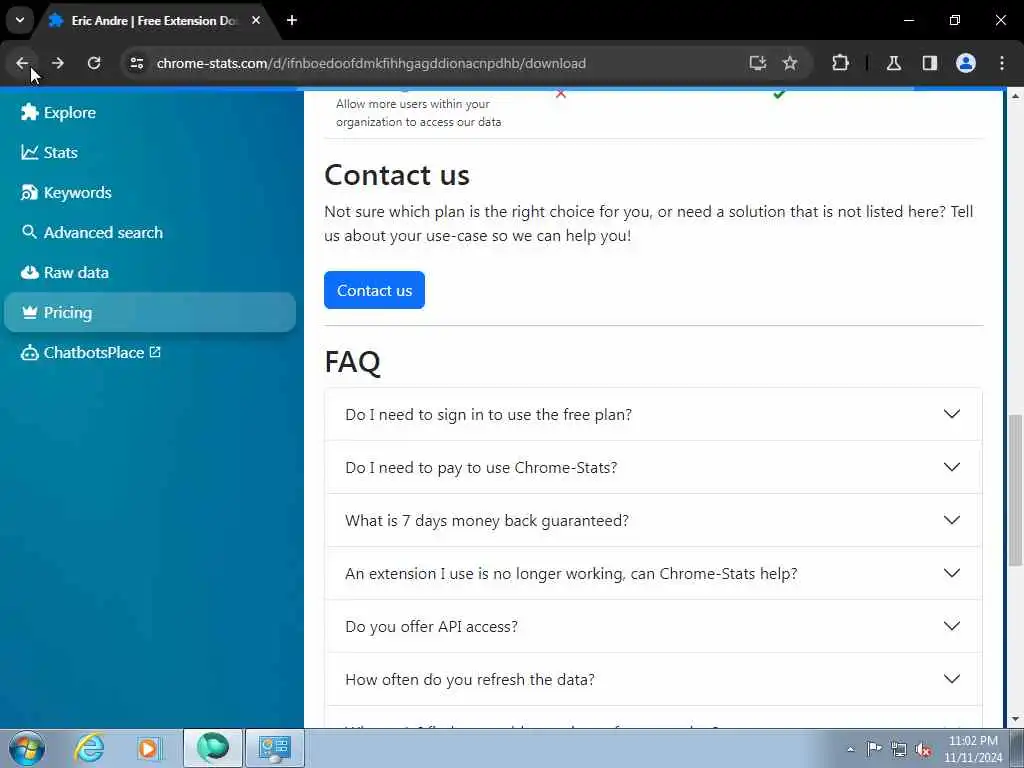The height and width of the screenshot is (768, 1024).
Task: Expand '7 days money back guaranteed' FAQ
Action: click(x=653, y=520)
